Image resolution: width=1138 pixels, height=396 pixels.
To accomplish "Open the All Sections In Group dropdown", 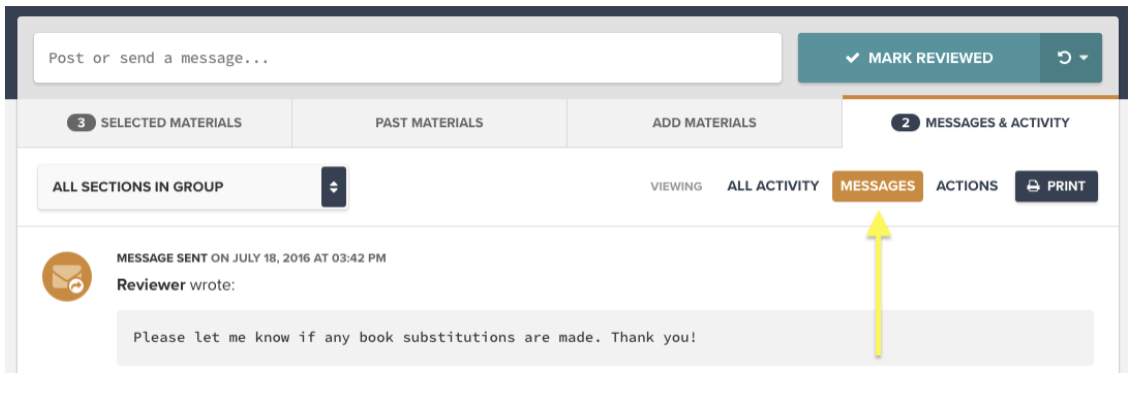I will (x=192, y=187).
